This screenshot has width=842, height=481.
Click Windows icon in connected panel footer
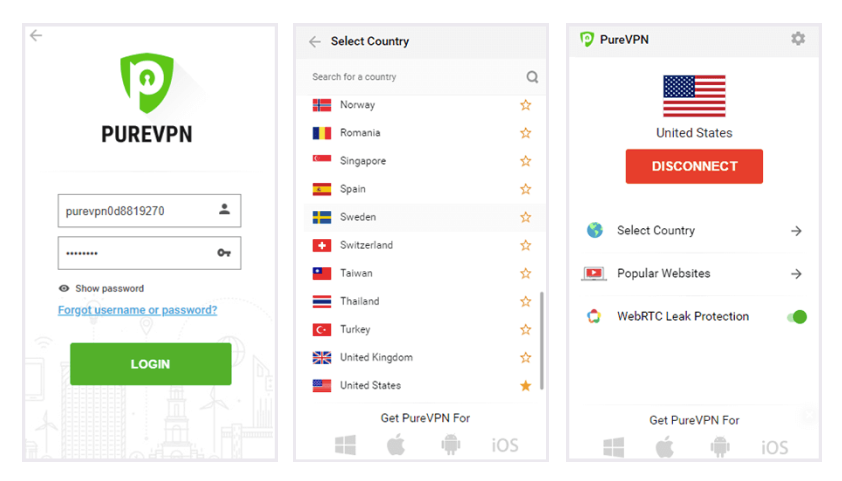tap(613, 447)
